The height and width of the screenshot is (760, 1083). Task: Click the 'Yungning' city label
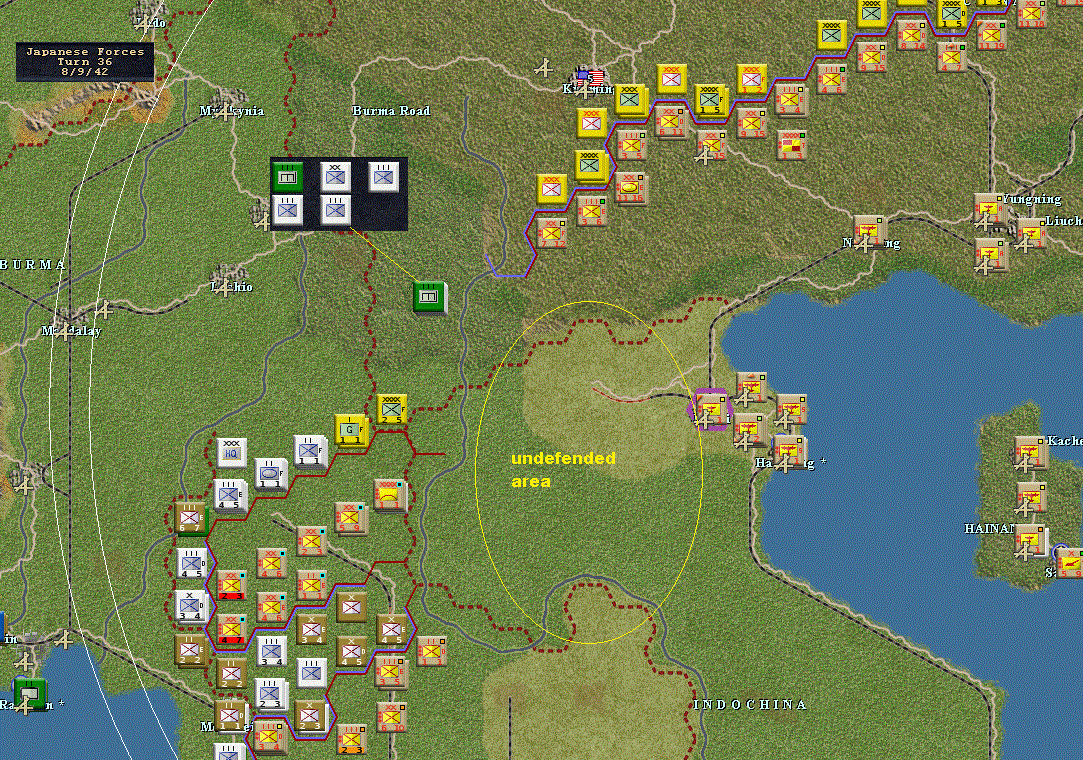[x=1031, y=200]
